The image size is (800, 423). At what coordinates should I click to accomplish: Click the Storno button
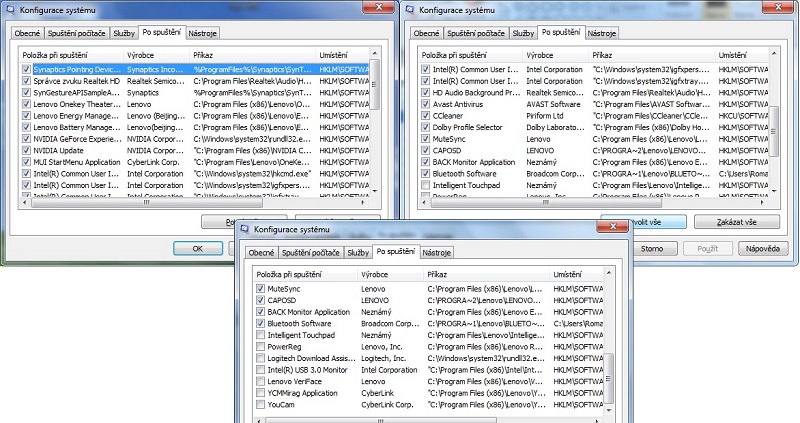652,248
